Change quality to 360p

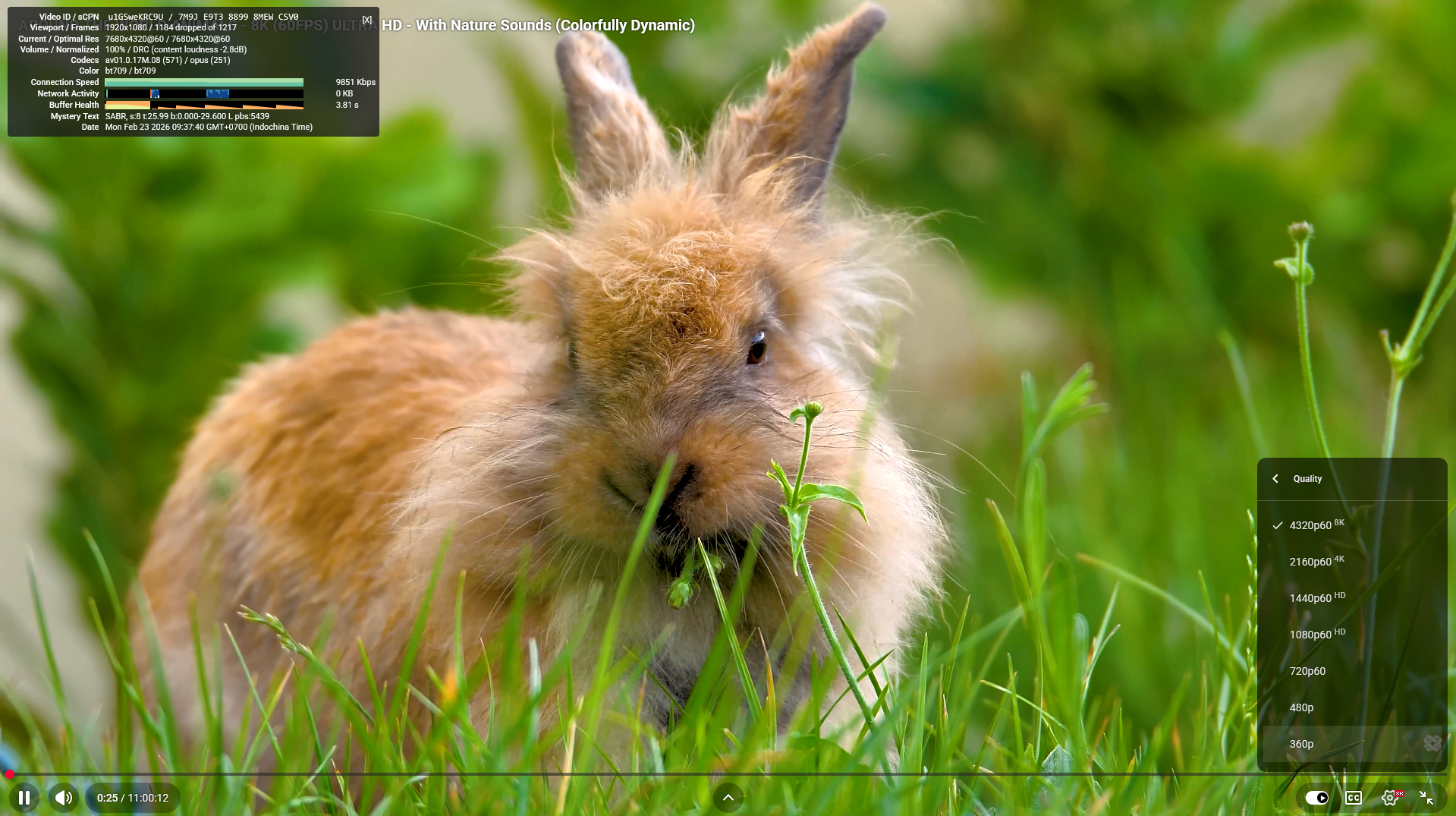[x=1301, y=744]
